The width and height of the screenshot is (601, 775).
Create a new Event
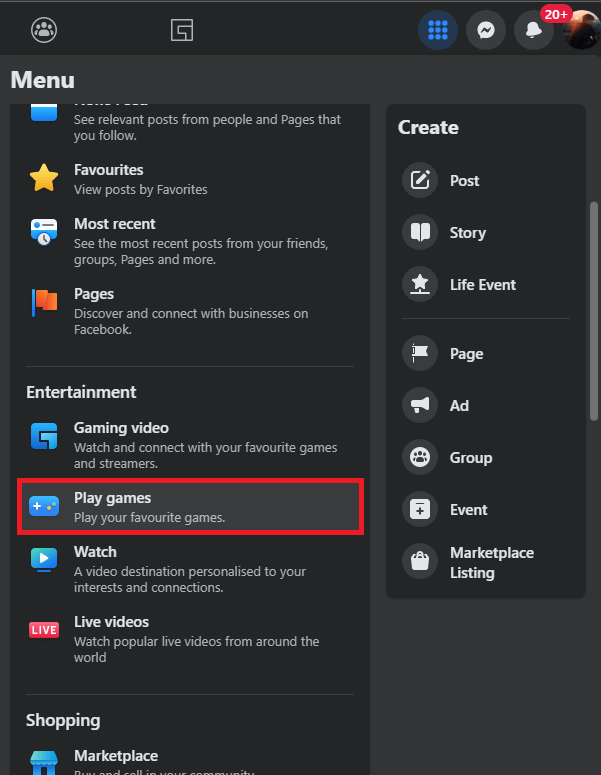click(x=486, y=509)
